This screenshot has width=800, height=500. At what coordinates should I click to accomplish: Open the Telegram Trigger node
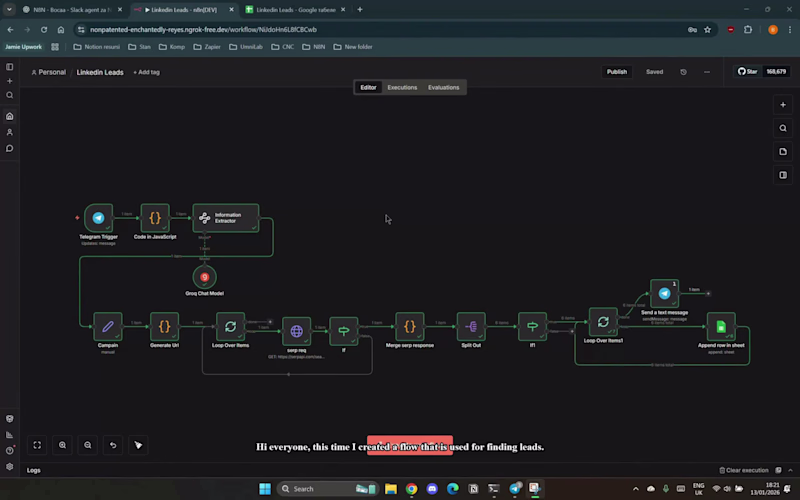(x=98, y=218)
